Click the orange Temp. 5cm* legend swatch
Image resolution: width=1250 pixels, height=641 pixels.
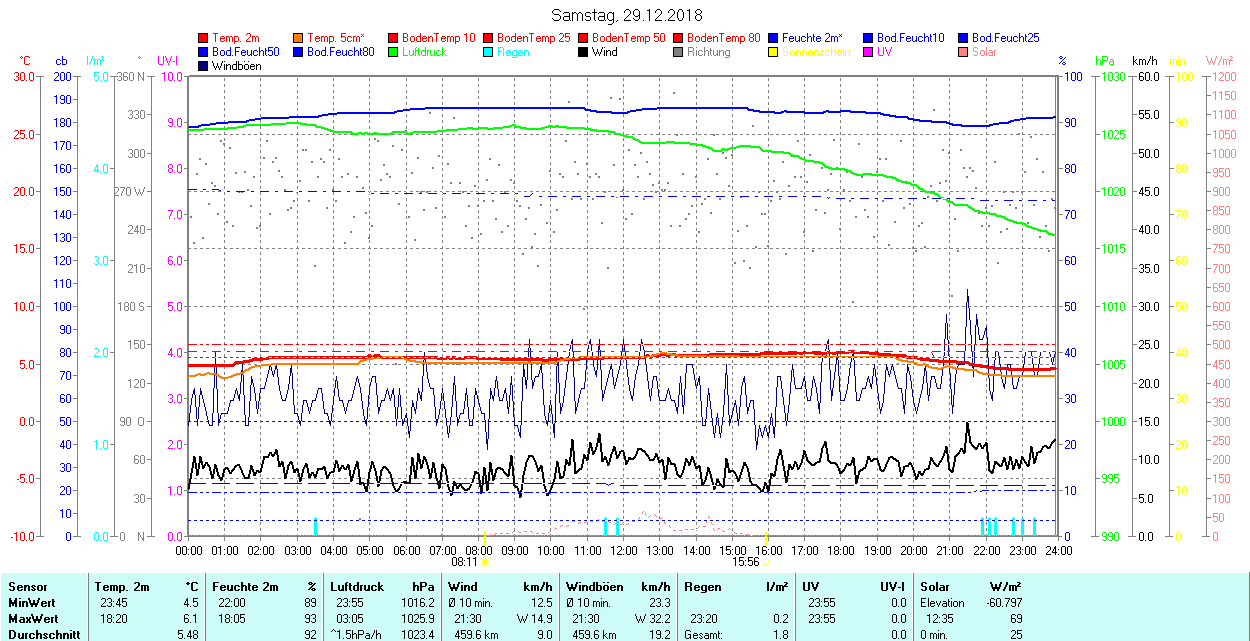[299, 38]
